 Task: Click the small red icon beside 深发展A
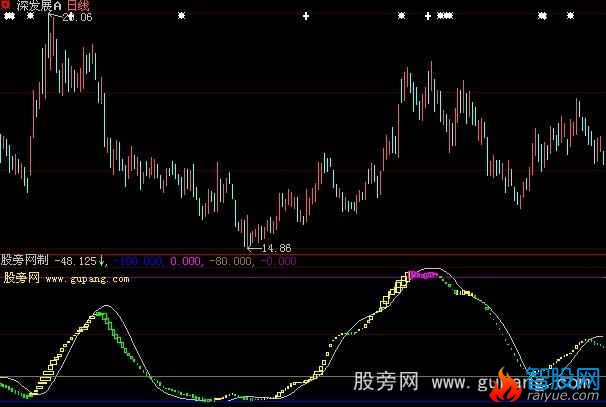(x=7, y=3)
